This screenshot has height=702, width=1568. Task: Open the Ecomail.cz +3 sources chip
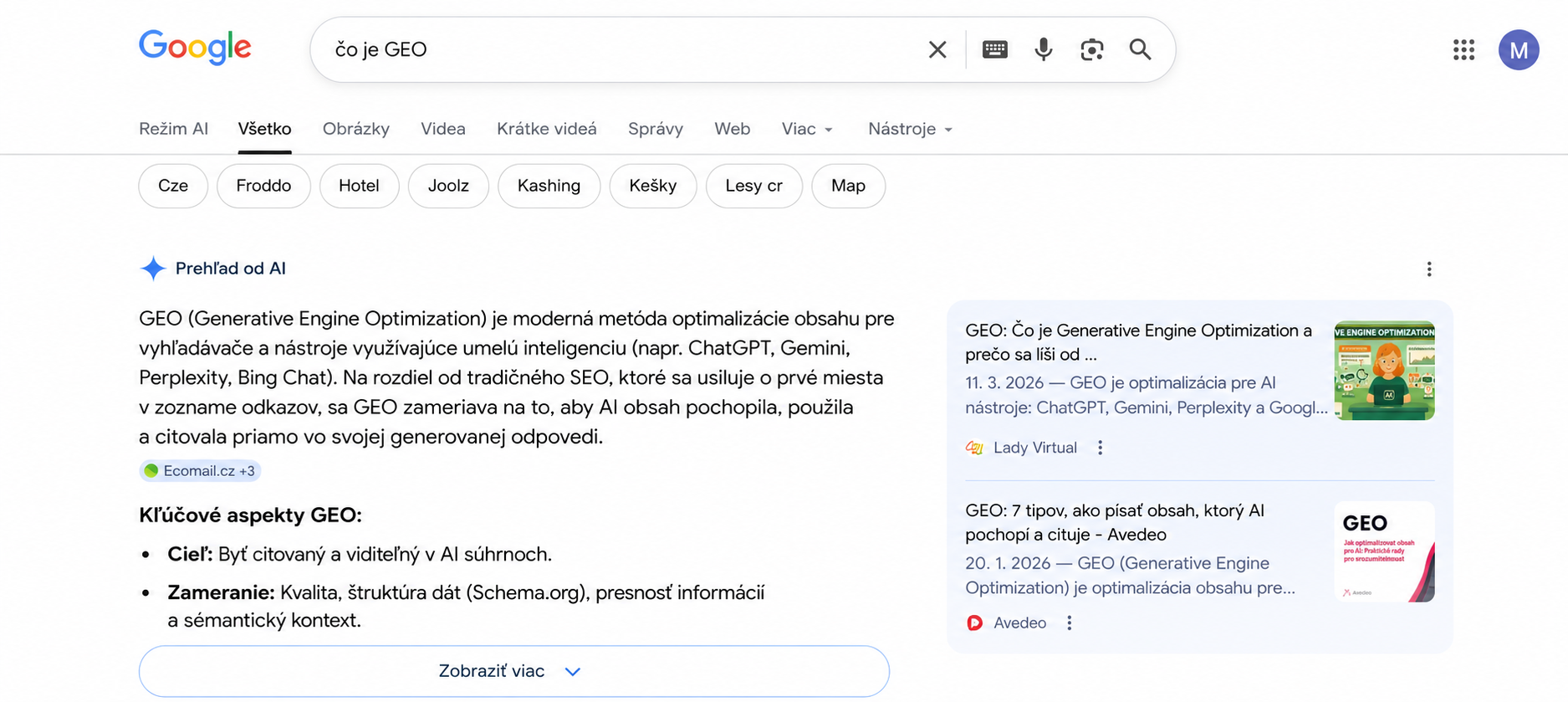(200, 471)
